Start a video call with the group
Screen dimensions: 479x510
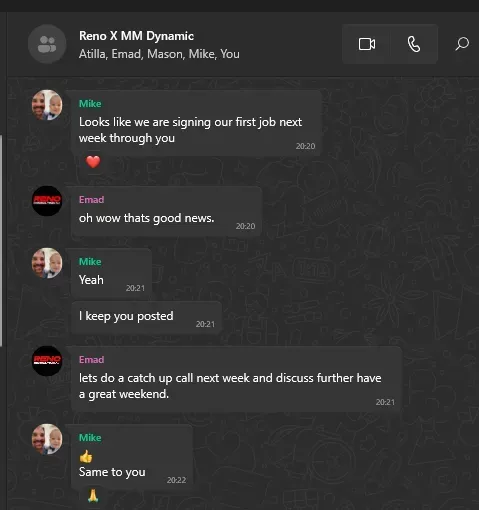pos(367,44)
